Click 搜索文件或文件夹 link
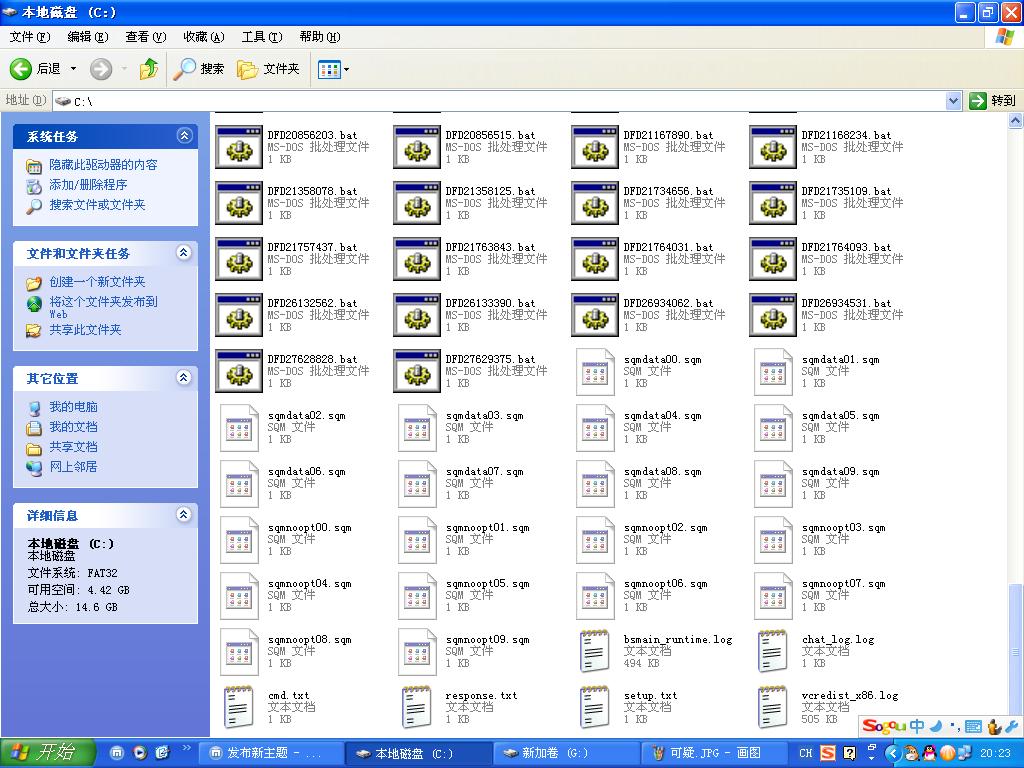Viewport: 1024px width, 768px height. [x=97, y=205]
